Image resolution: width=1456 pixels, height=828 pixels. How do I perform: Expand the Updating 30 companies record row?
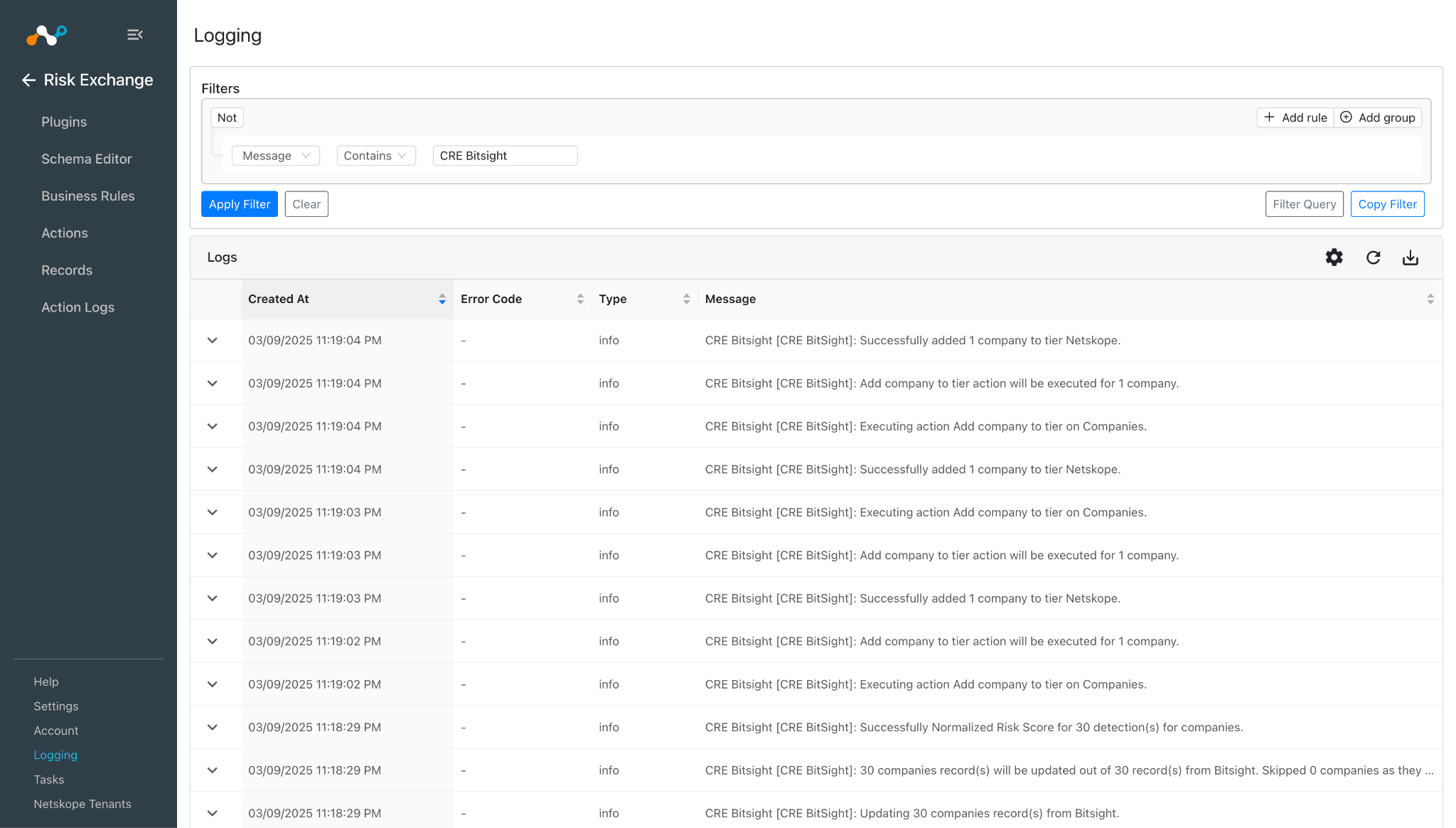click(212, 814)
